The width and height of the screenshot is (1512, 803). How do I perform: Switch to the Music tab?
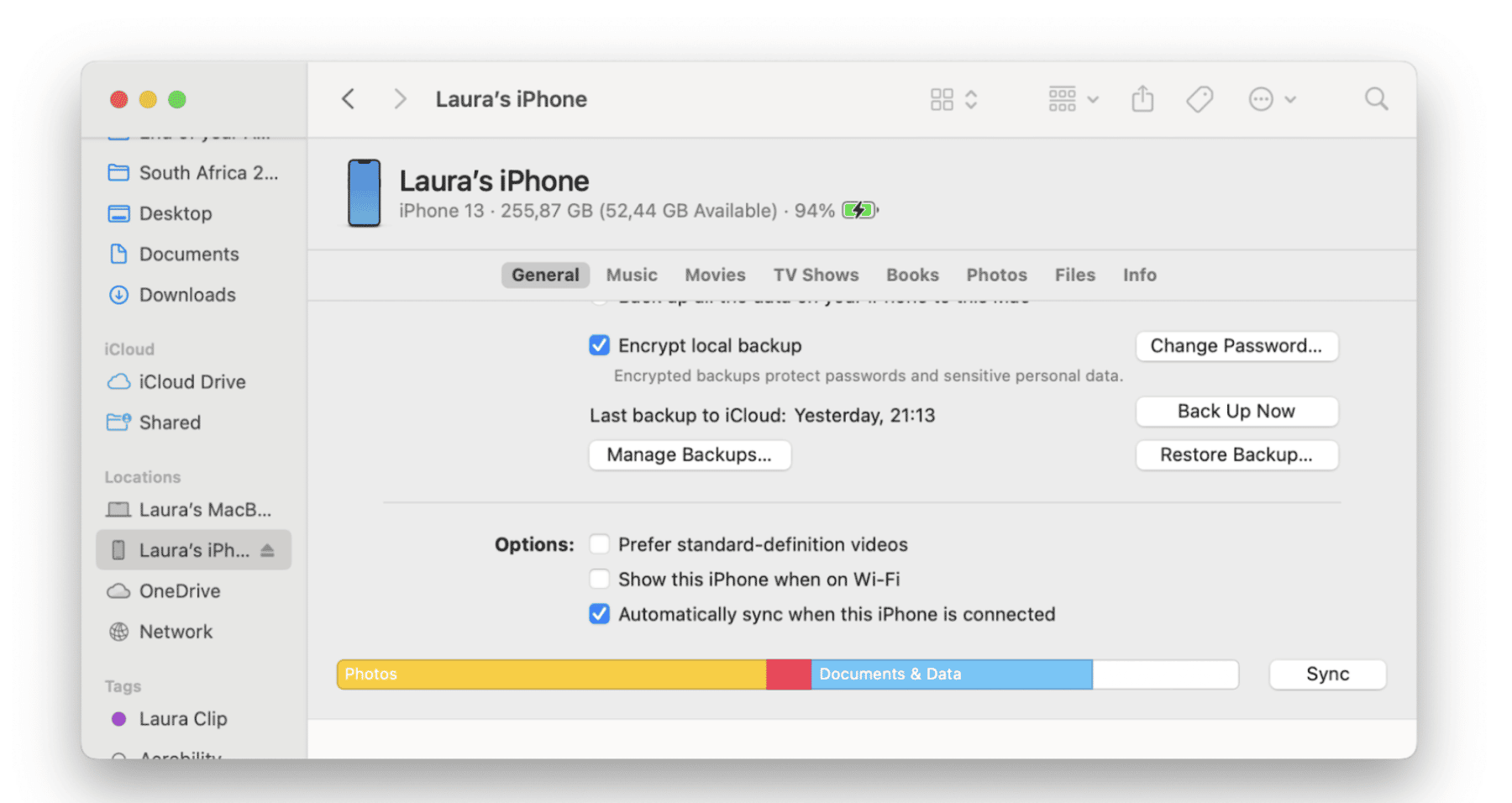click(x=632, y=275)
